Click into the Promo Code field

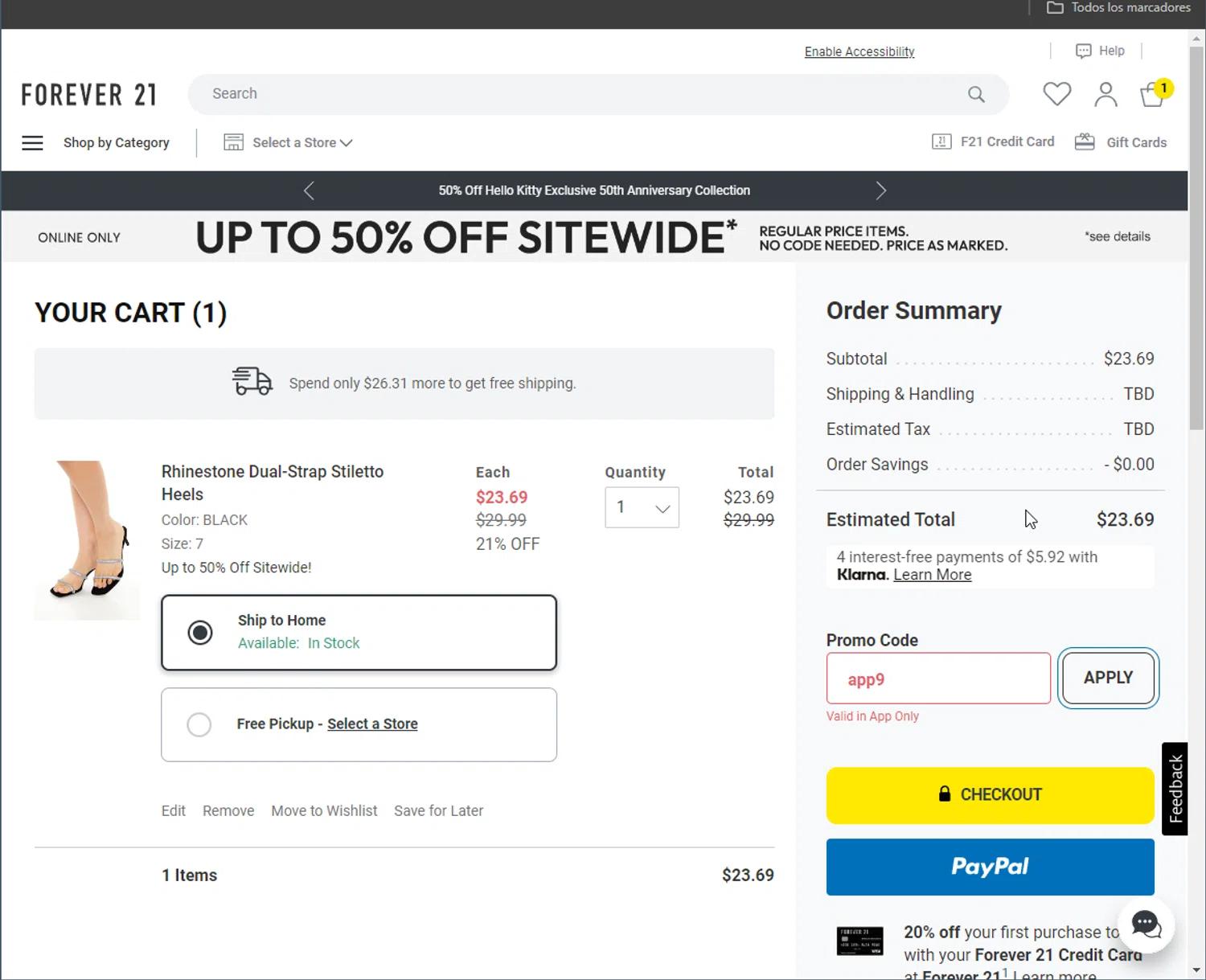pyautogui.click(x=937, y=679)
